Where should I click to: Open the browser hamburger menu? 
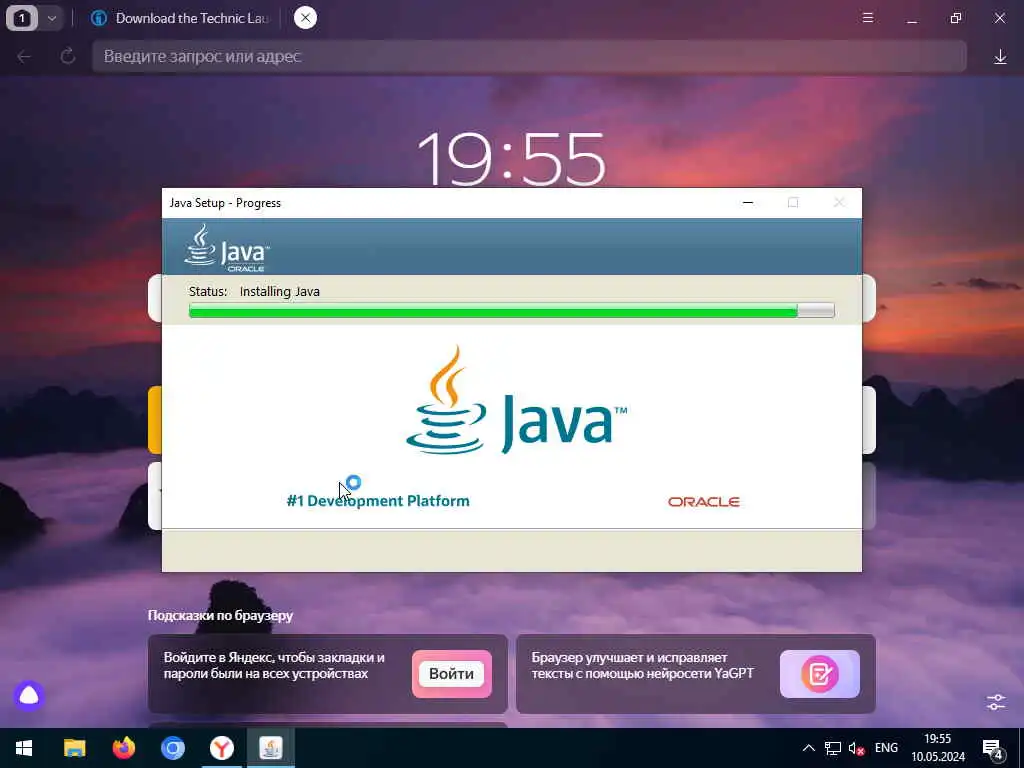click(868, 18)
